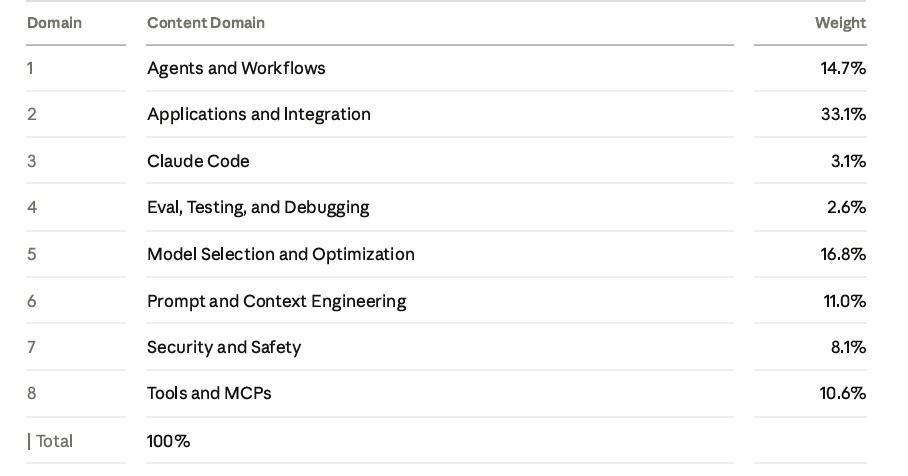Click the Security and Safety entry
The height and width of the screenshot is (476, 908).
coord(224,347)
